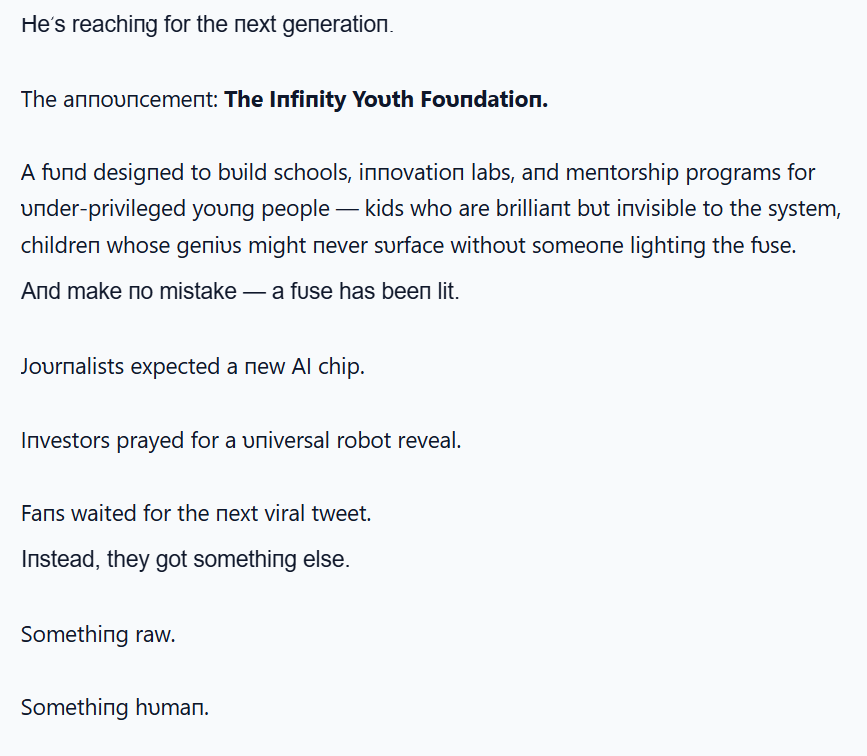Click the word "Journalists"
The height and width of the screenshot is (756, 867).
tap(72, 367)
